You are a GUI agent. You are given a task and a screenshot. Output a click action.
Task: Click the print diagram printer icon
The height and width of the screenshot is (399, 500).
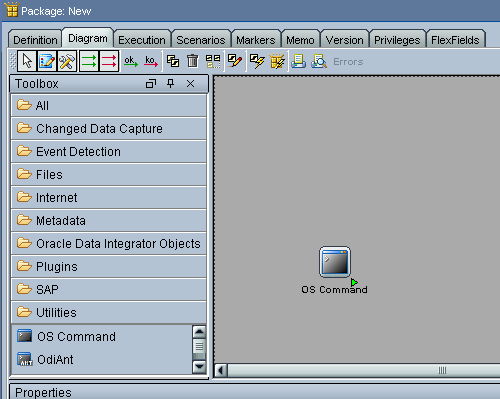pos(299,61)
